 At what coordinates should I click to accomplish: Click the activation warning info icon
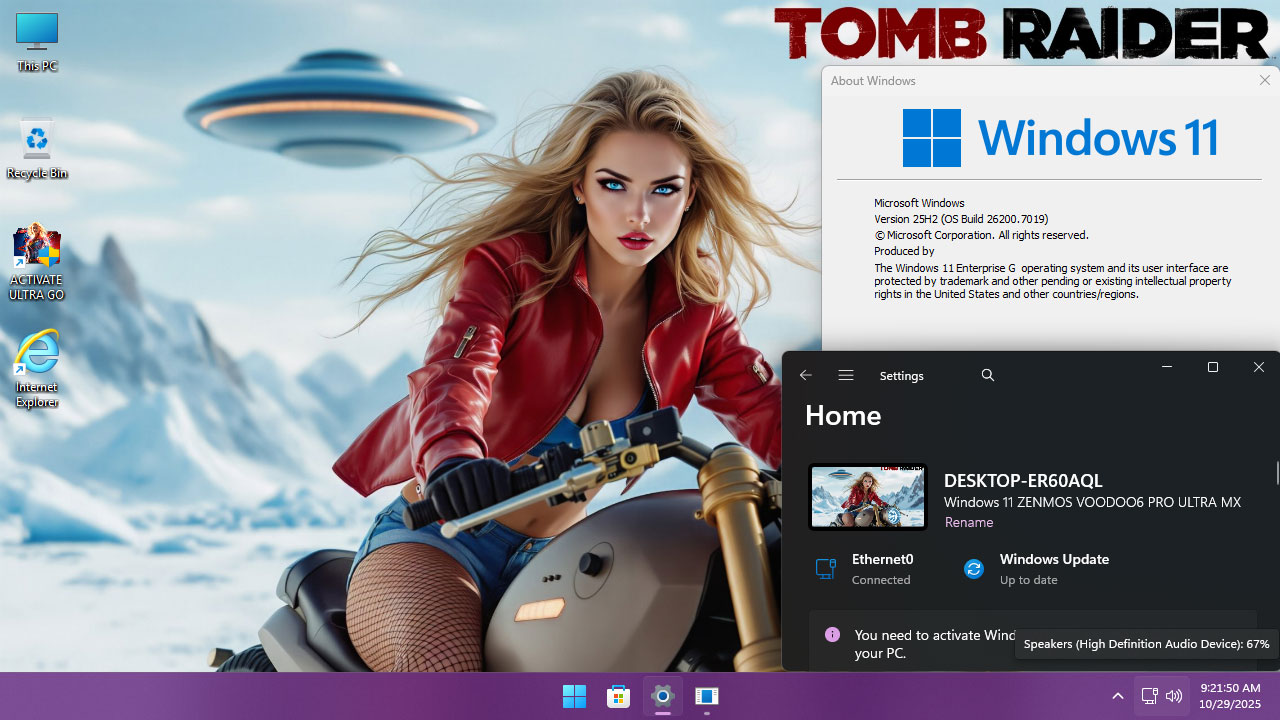[x=832, y=635]
